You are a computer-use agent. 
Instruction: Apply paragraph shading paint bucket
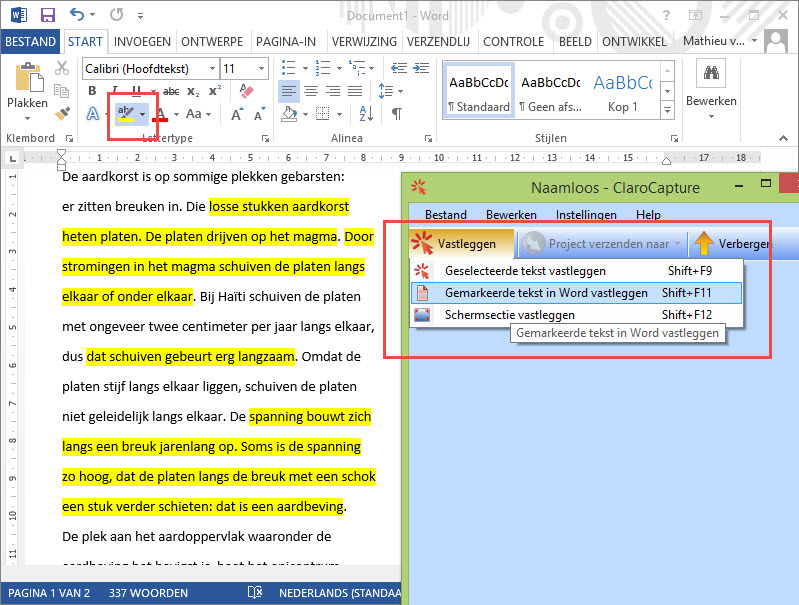point(289,114)
